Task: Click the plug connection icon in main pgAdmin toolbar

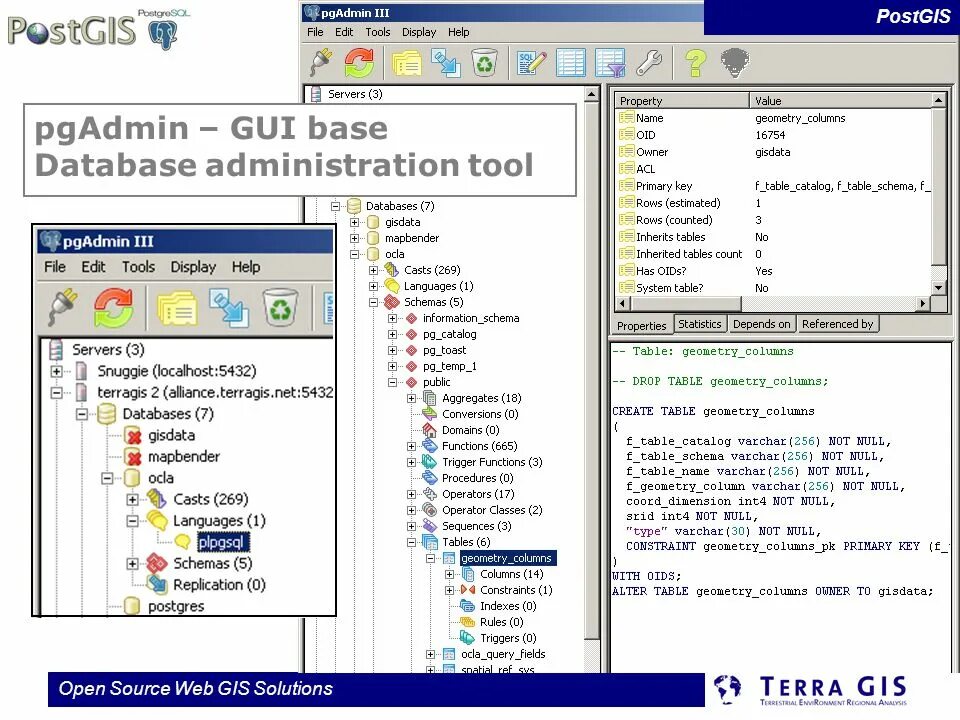Action: [x=321, y=61]
